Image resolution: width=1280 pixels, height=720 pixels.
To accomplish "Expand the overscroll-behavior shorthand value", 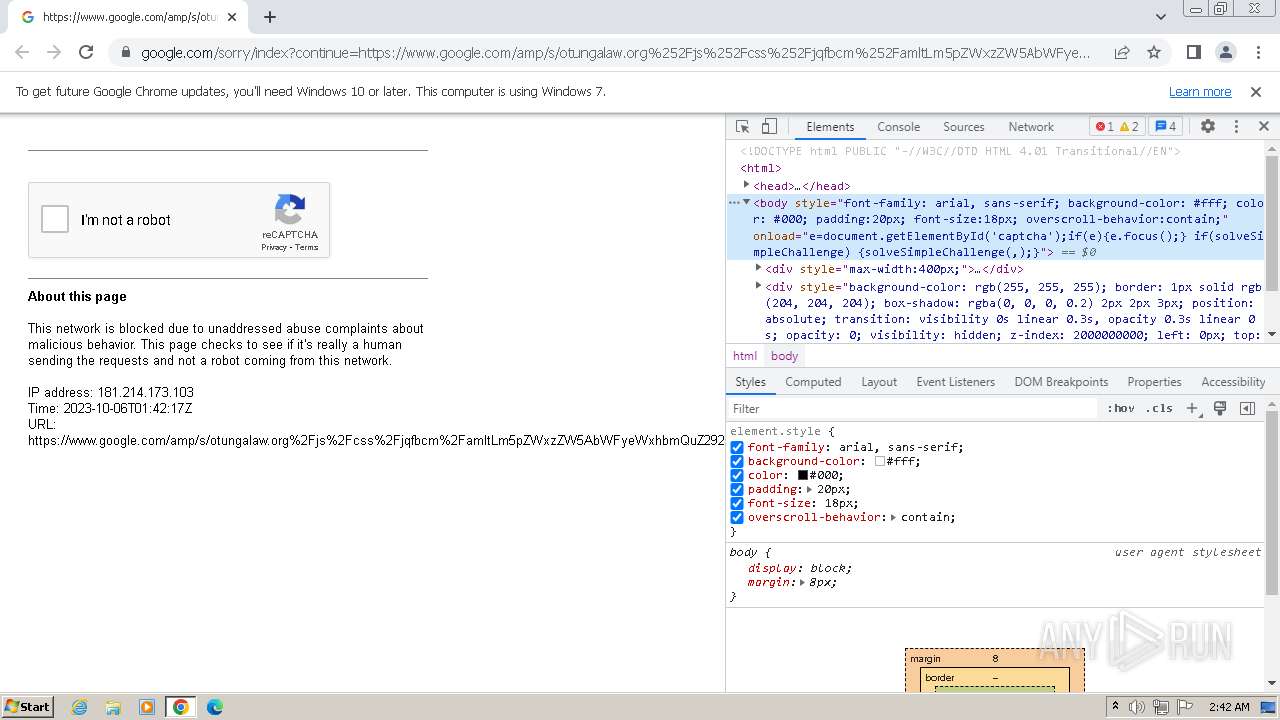I will [x=893, y=518].
